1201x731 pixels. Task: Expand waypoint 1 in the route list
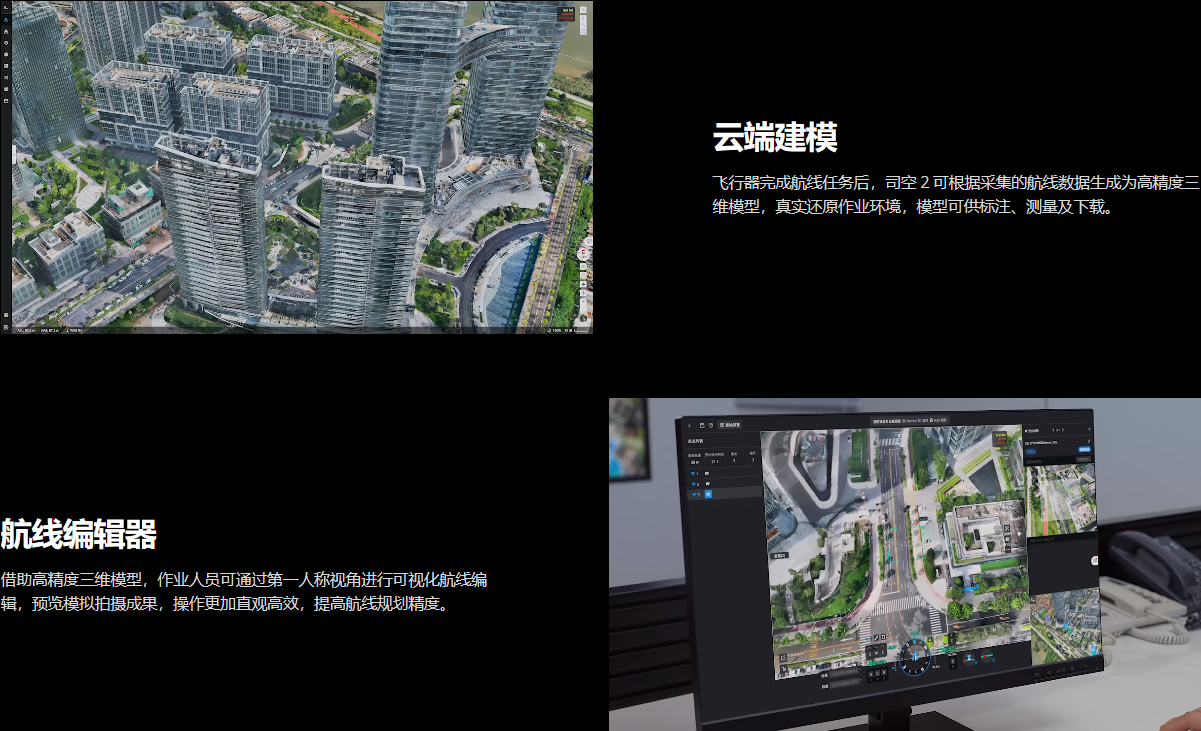tap(695, 473)
